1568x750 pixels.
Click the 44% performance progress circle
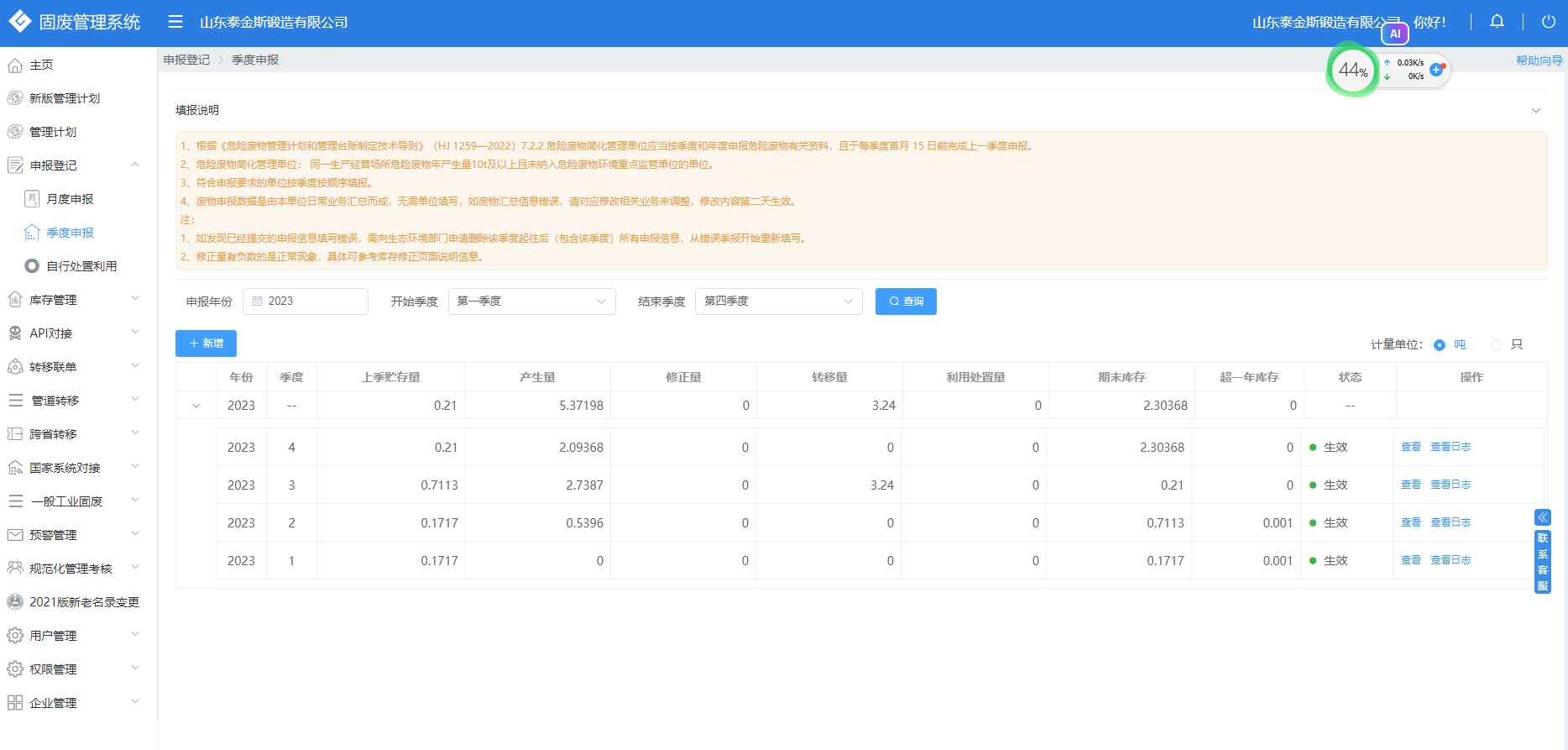[x=1352, y=71]
